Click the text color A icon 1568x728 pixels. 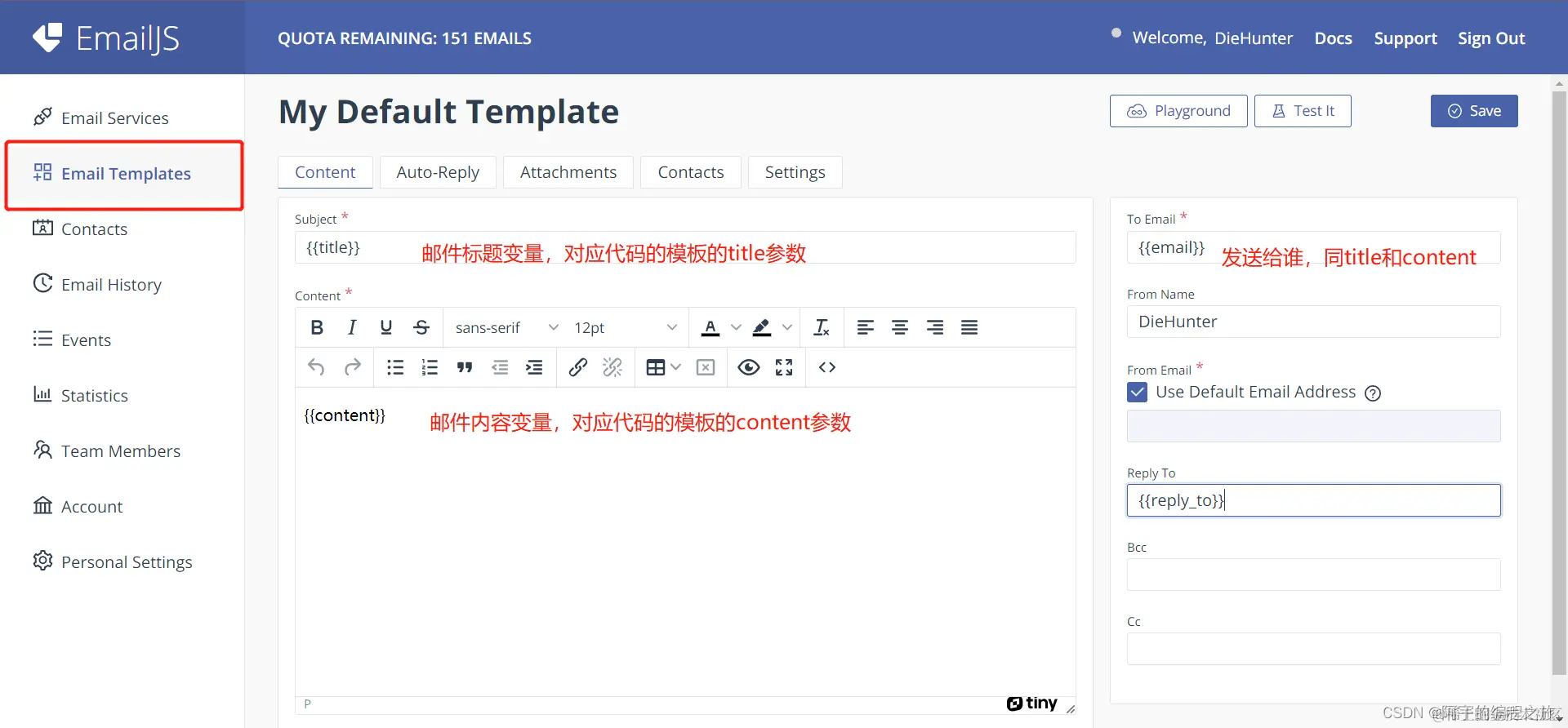pyautogui.click(x=710, y=327)
